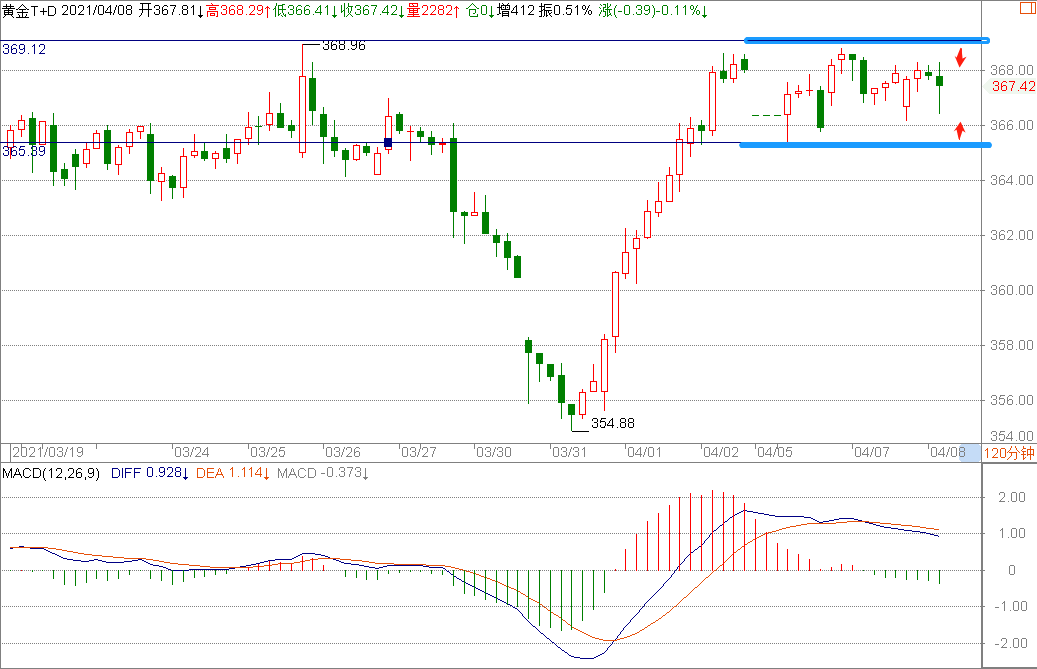Click the 368.96 high price marker label

click(x=344, y=46)
